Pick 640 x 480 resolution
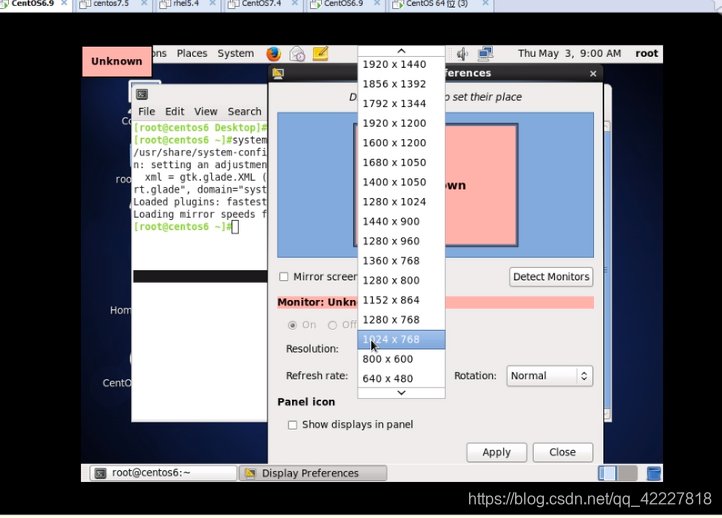Image resolution: width=722 pixels, height=518 pixels. point(401,378)
